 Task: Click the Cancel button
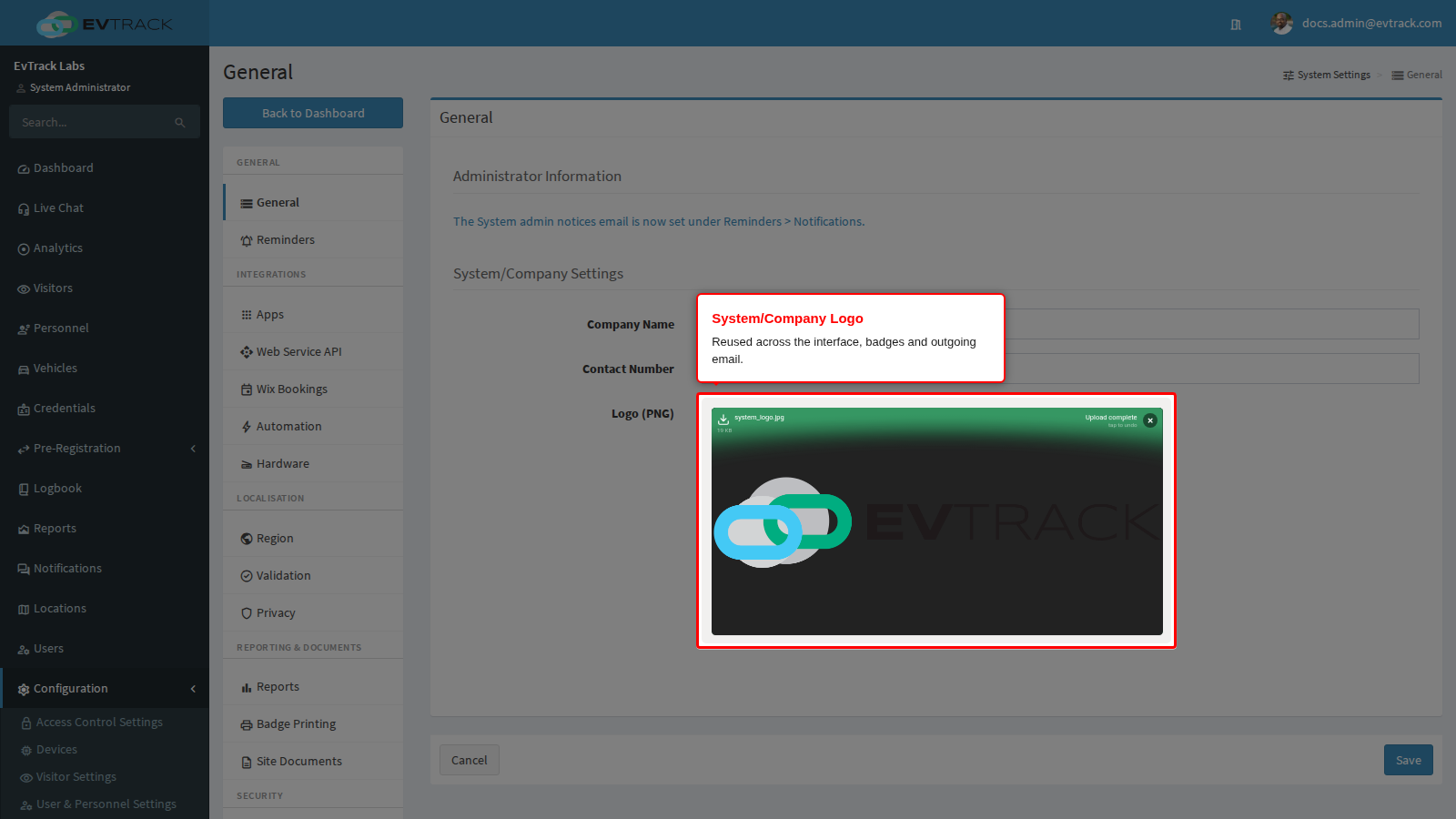point(470,760)
